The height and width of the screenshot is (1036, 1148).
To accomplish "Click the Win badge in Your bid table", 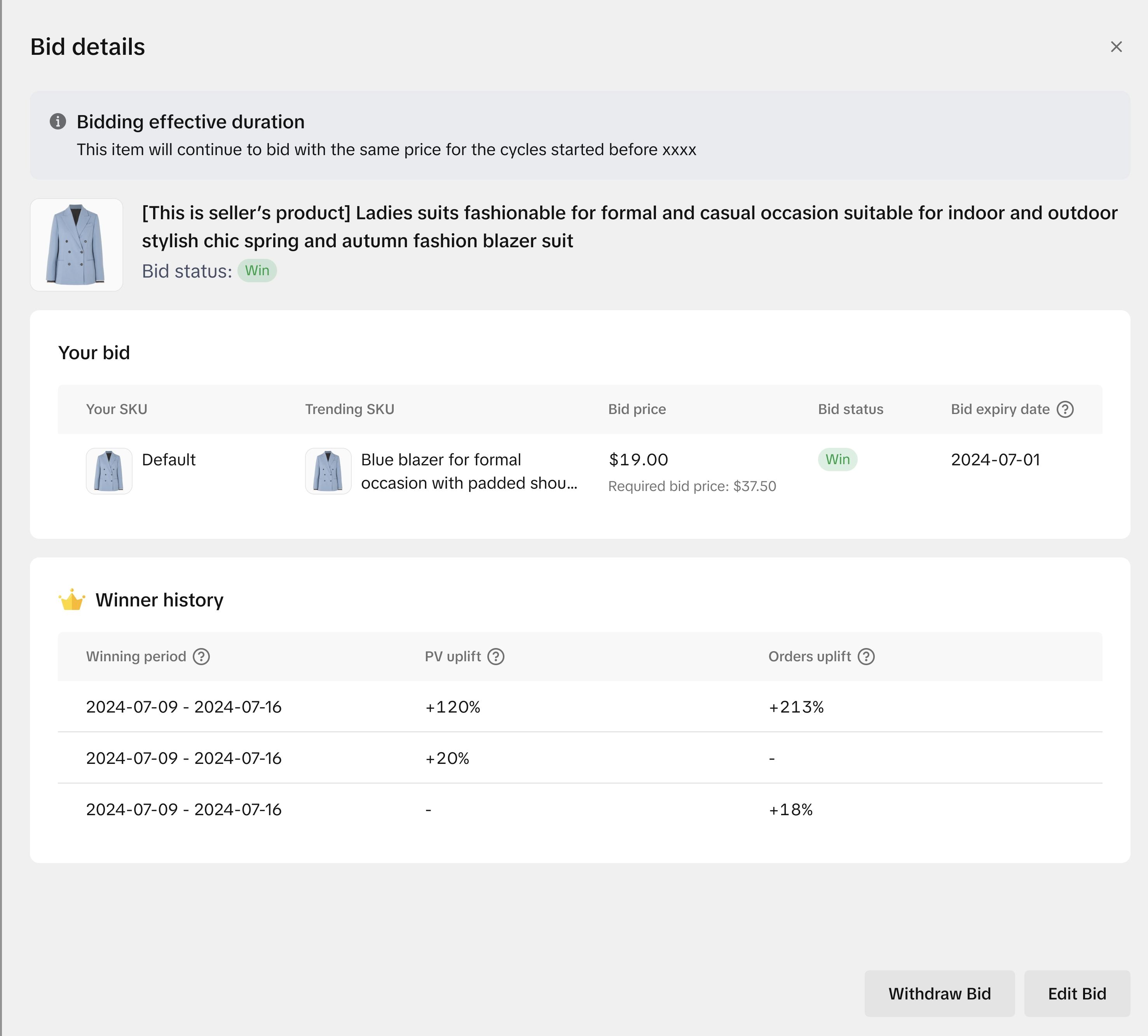I will 837,459.
